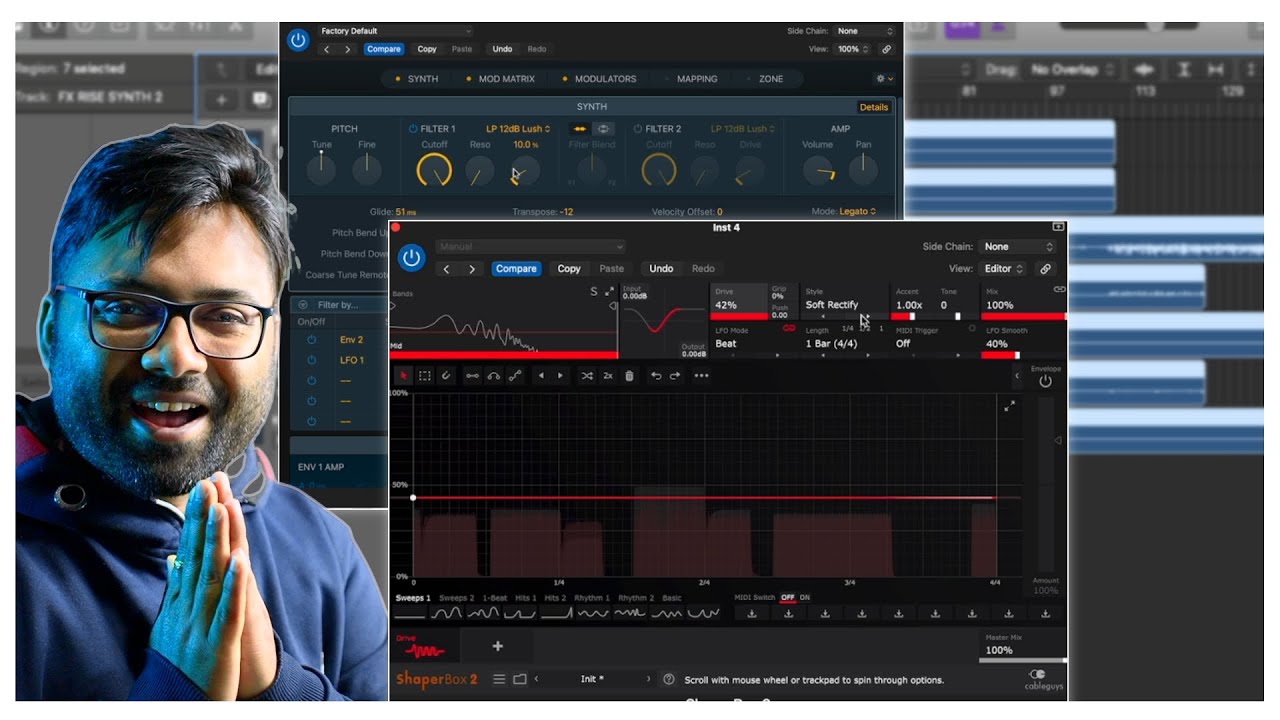Toggle Filter 2 power button

pos(638,128)
